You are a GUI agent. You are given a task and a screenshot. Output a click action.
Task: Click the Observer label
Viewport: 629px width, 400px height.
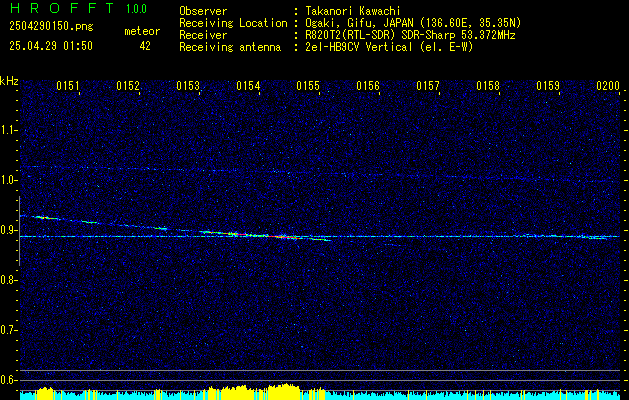tap(203, 11)
